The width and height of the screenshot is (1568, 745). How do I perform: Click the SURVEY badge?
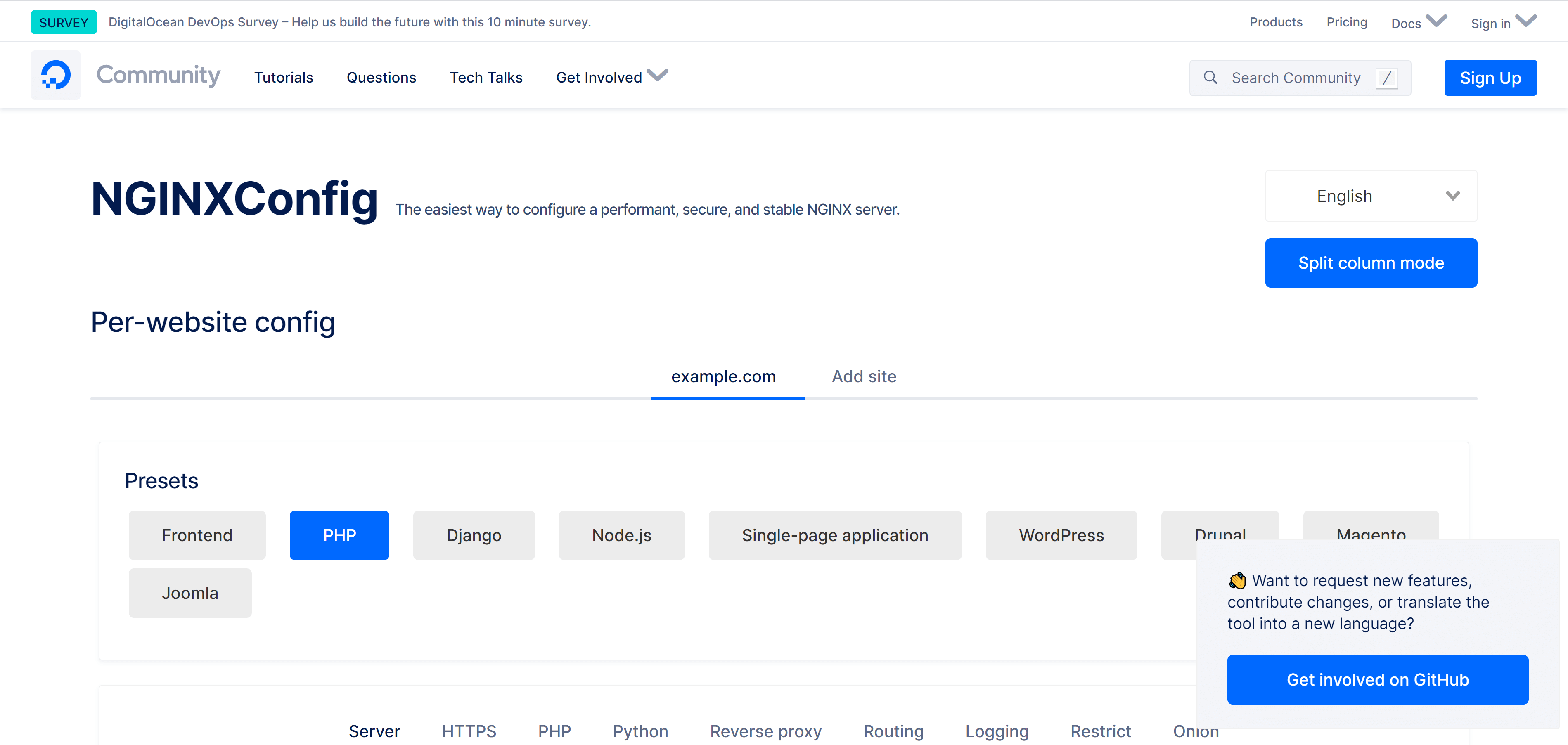pos(63,23)
